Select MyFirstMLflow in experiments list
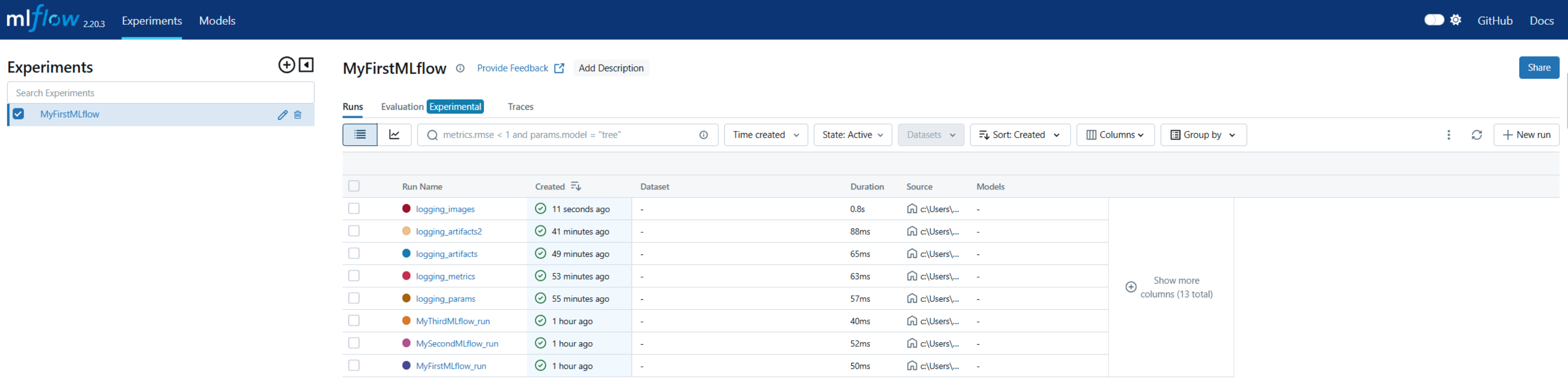Image resolution: width=1568 pixels, height=386 pixels. [x=70, y=114]
